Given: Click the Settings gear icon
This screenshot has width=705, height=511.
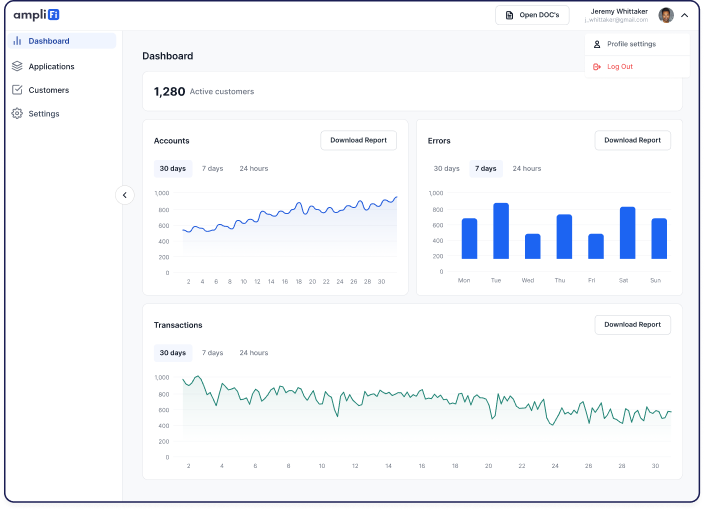Looking at the screenshot, I should pos(18,114).
